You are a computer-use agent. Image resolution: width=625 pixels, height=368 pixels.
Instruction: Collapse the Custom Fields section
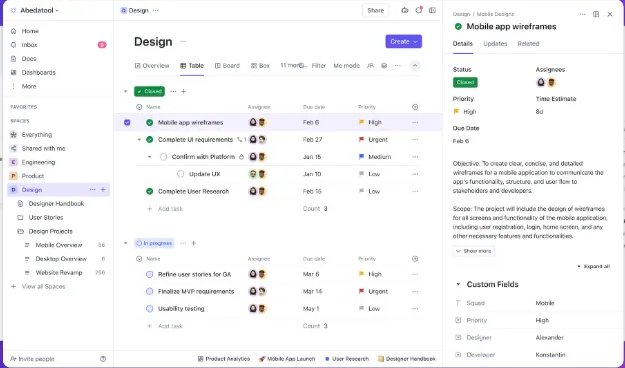tap(458, 284)
